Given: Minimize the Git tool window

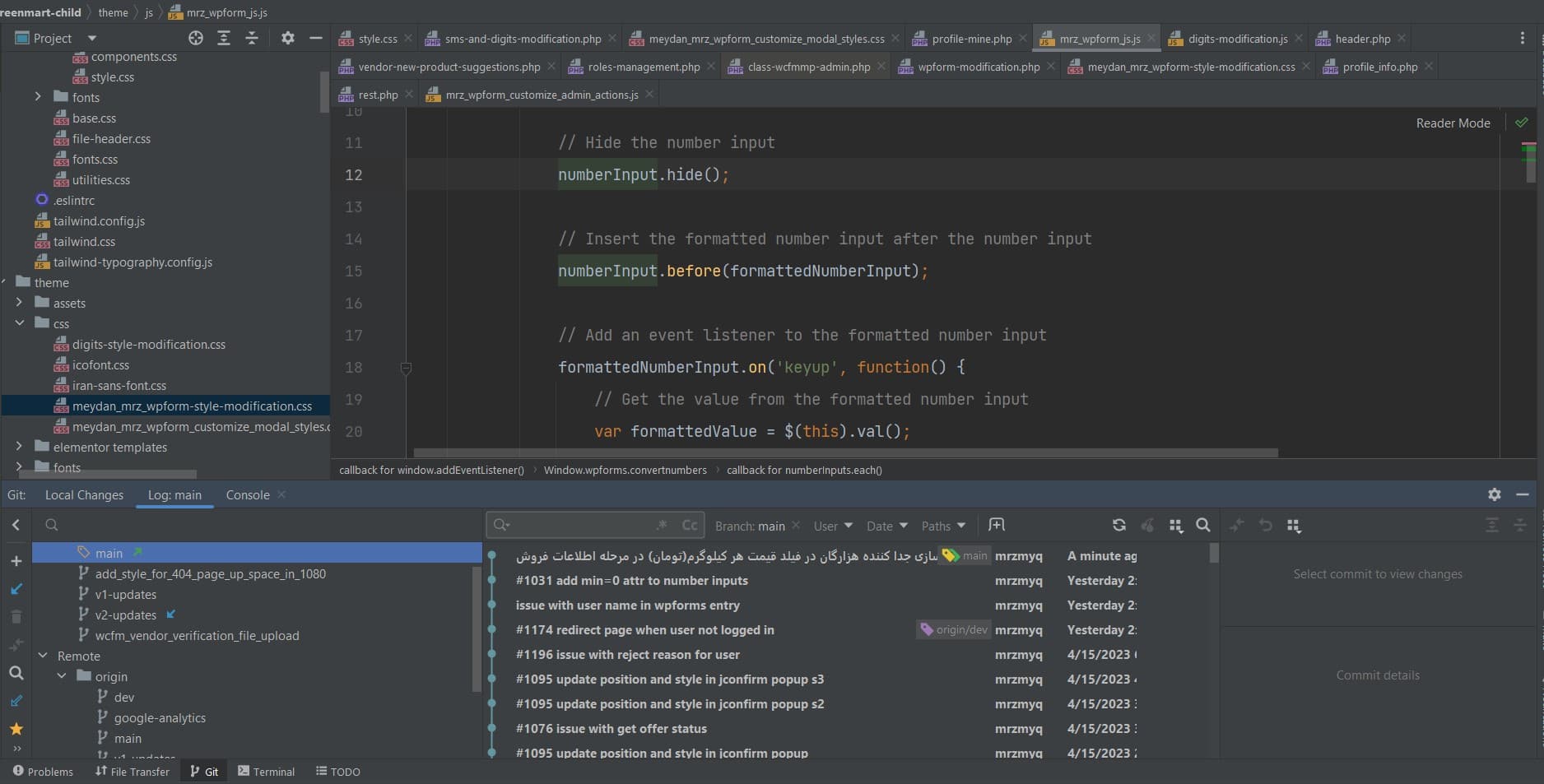Looking at the screenshot, I should [x=1523, y=494].
